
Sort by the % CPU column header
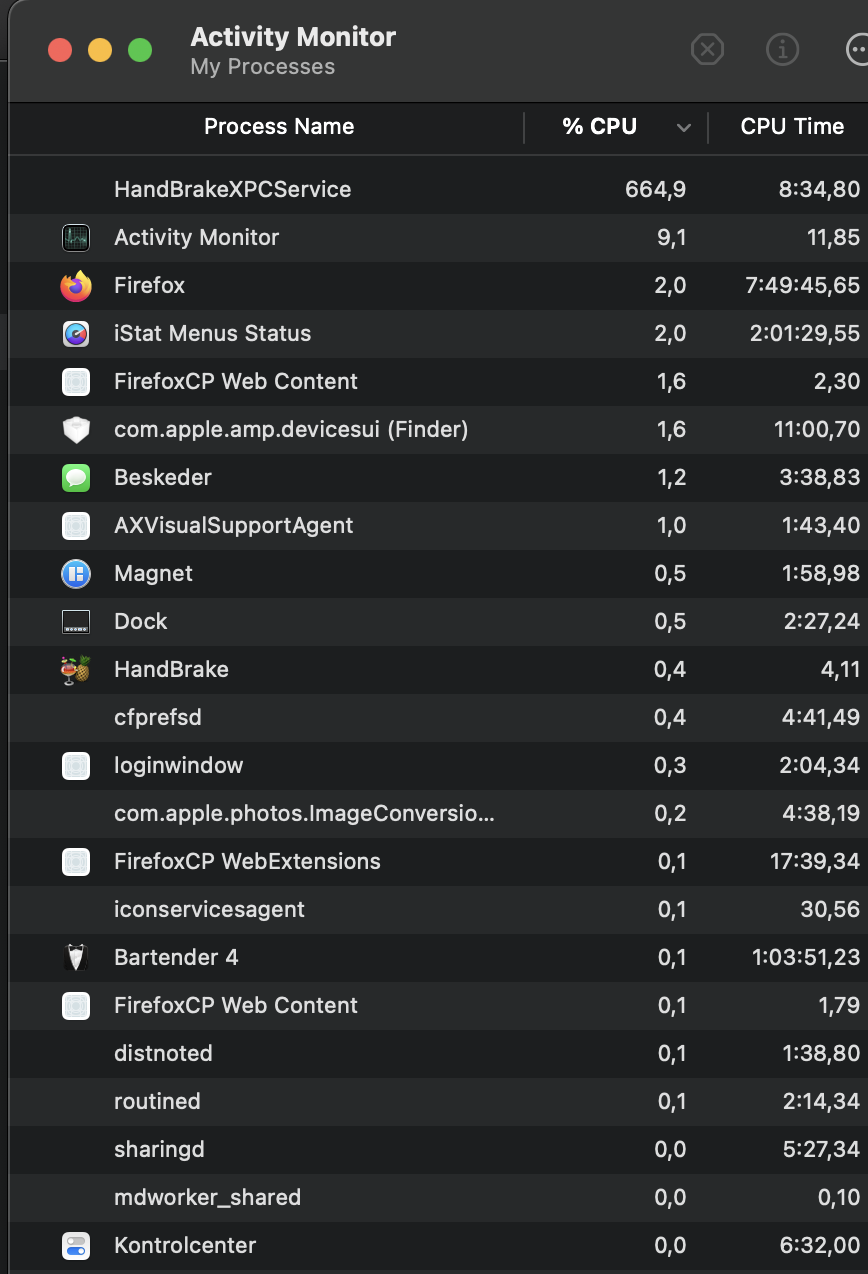[599, 127]
